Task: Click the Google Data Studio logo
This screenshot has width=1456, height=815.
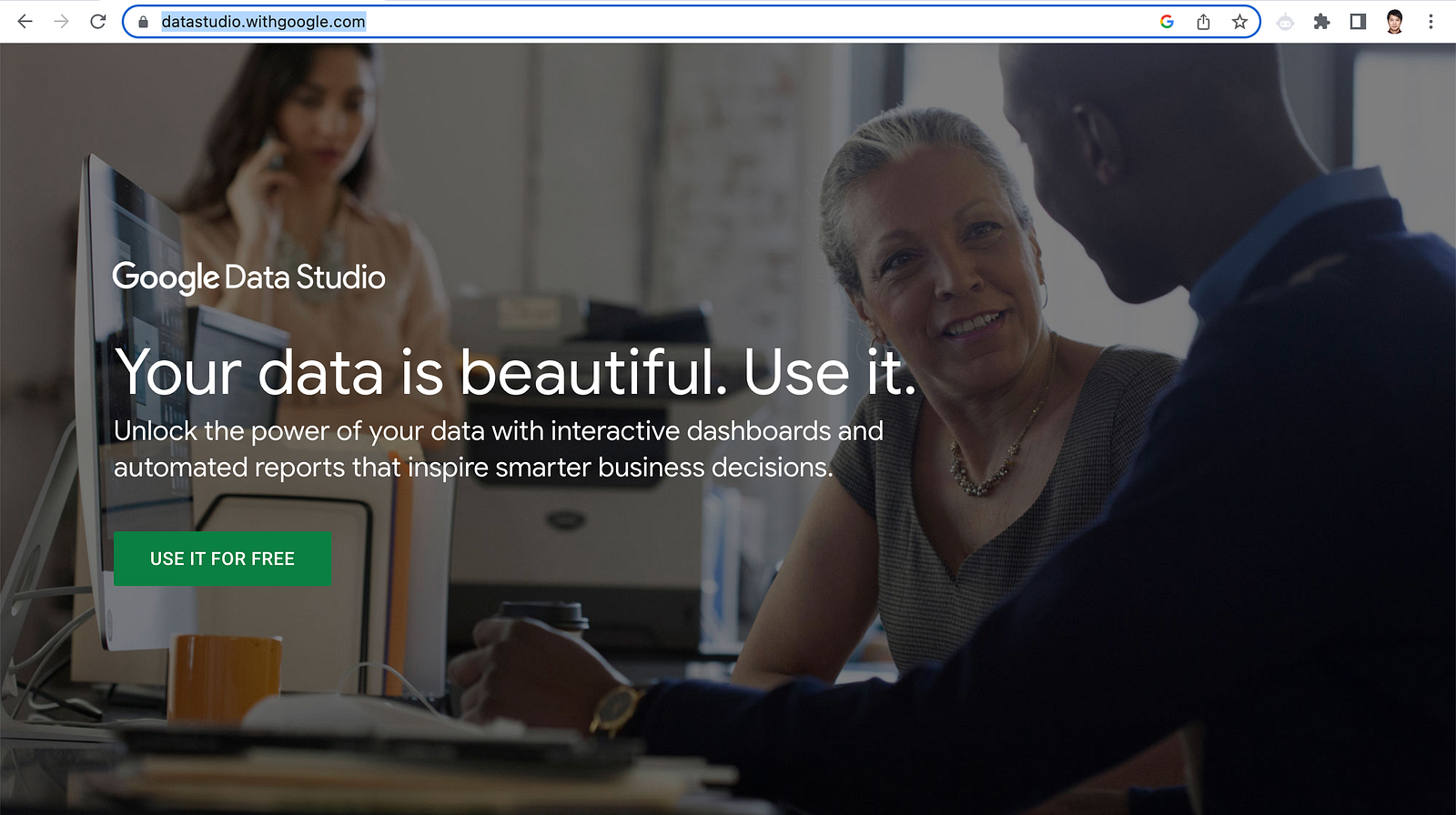Action: [x=248, y=277]
